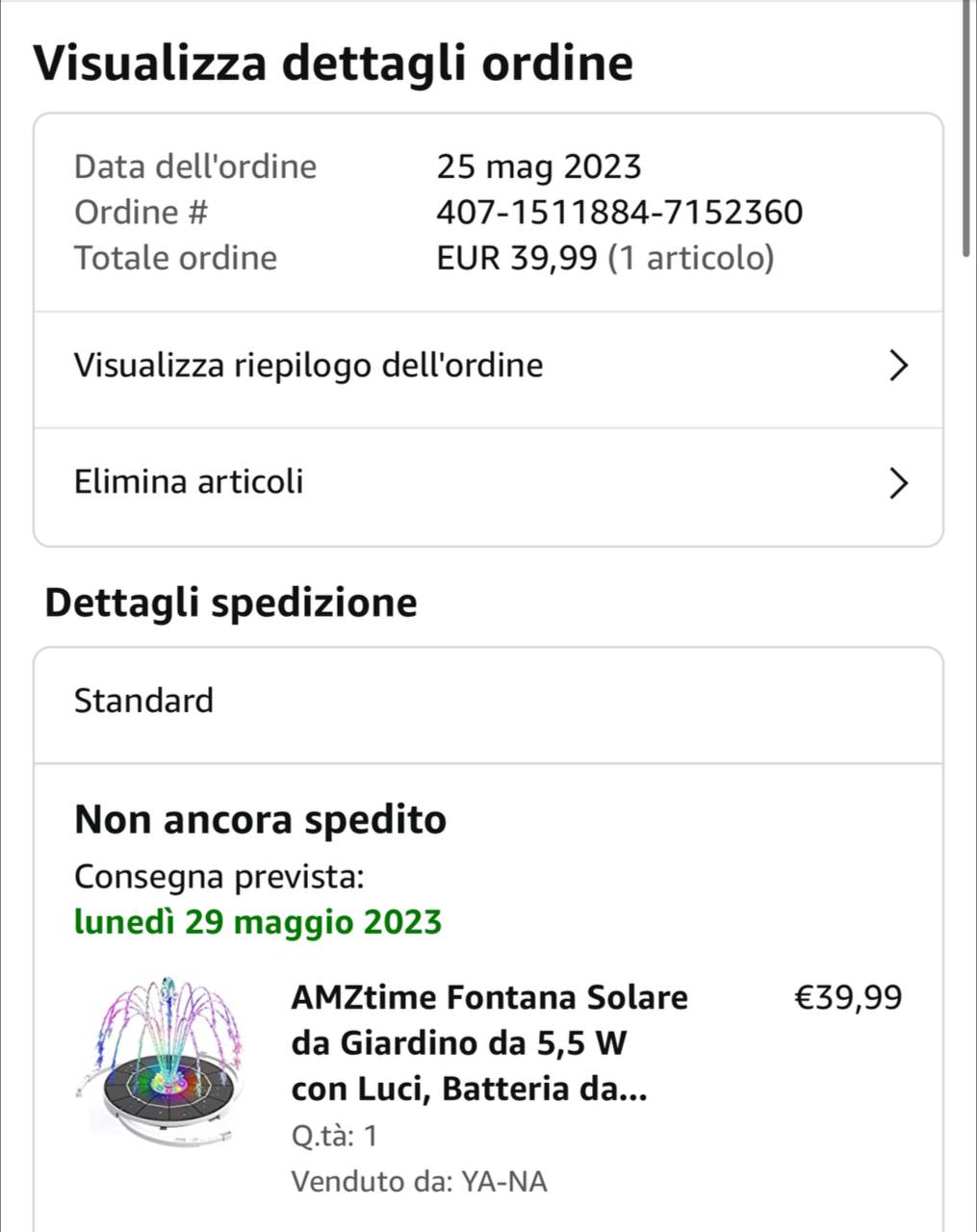Tap the Visualizza dettagli ordine page title

(333, 64)
